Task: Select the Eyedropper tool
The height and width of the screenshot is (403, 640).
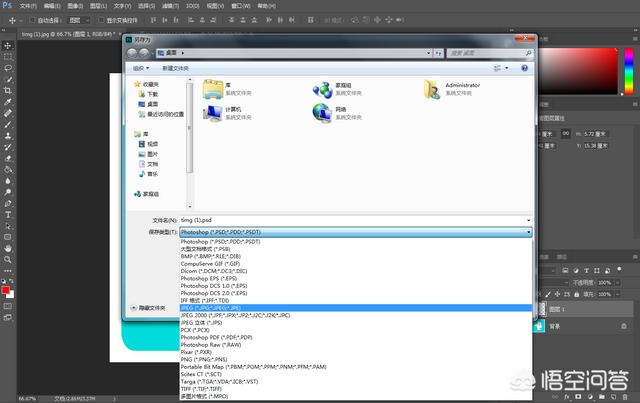Action: 8,102
